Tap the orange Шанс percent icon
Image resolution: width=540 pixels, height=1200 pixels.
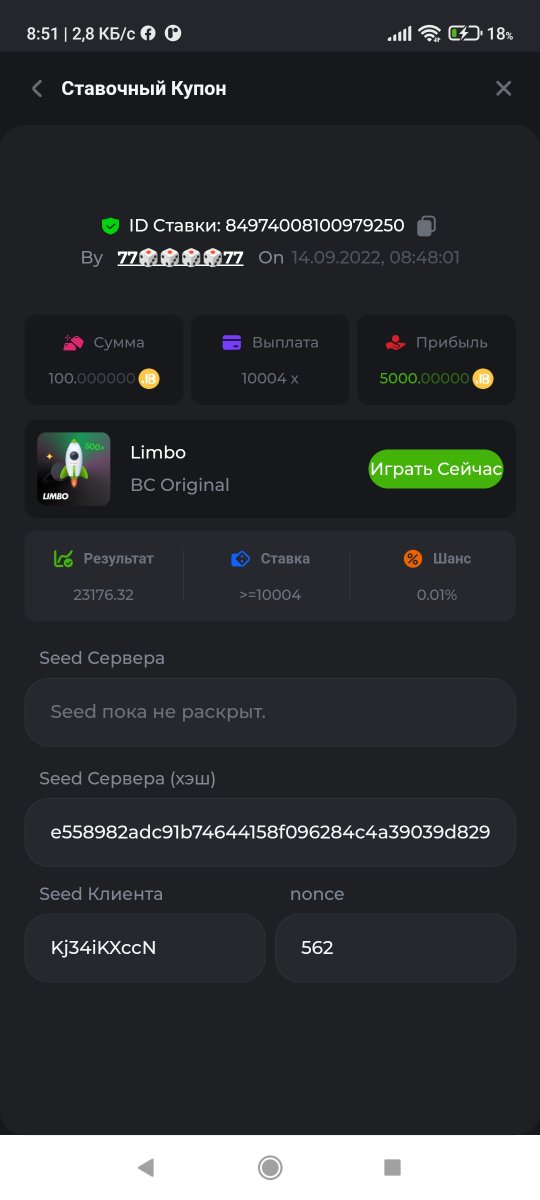click(x=413, y=559)
